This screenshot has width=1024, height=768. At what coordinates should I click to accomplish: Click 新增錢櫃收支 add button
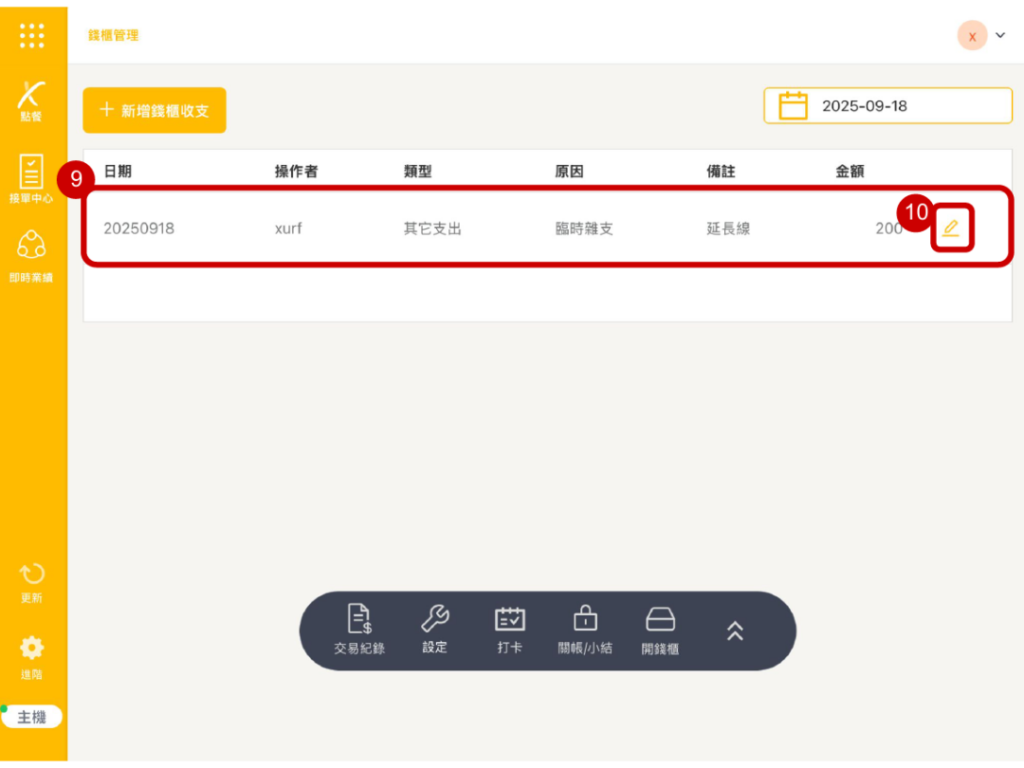pos(154,110)
